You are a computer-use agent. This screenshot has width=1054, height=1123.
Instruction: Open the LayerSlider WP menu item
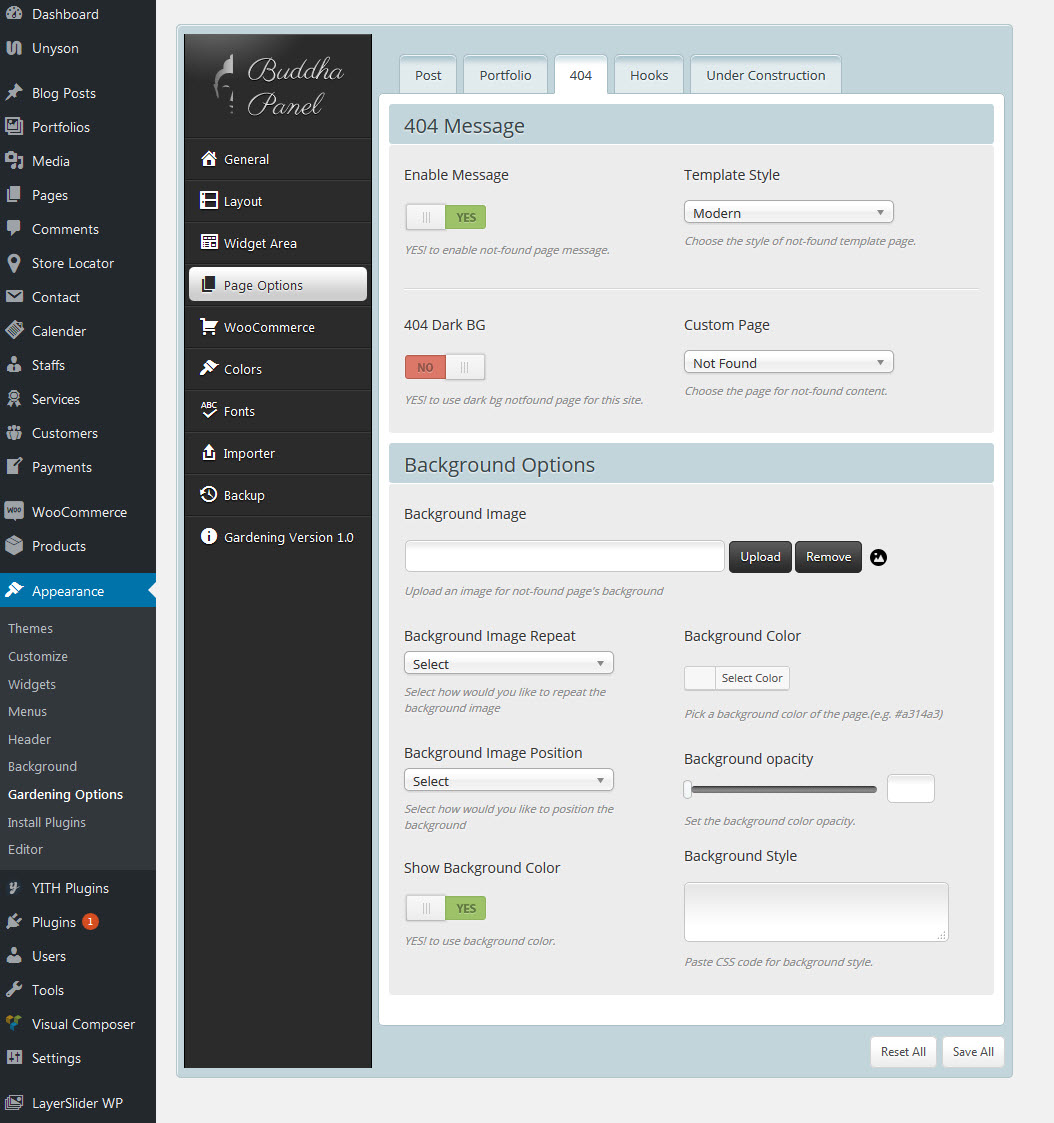pos(77,1103)
